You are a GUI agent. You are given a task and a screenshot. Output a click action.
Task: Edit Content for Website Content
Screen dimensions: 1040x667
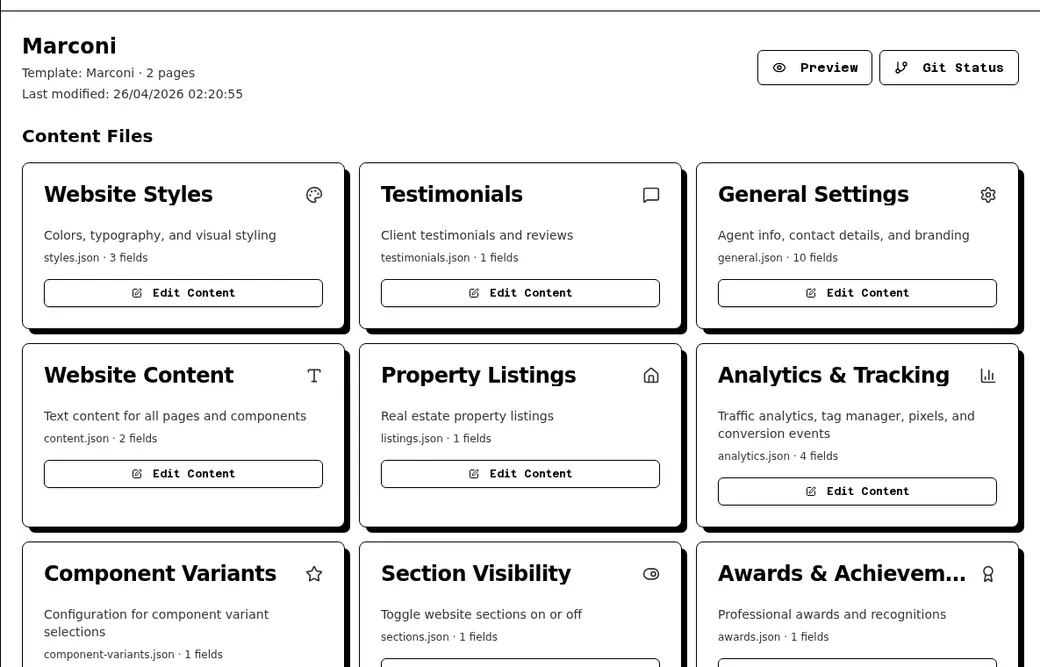183,474
